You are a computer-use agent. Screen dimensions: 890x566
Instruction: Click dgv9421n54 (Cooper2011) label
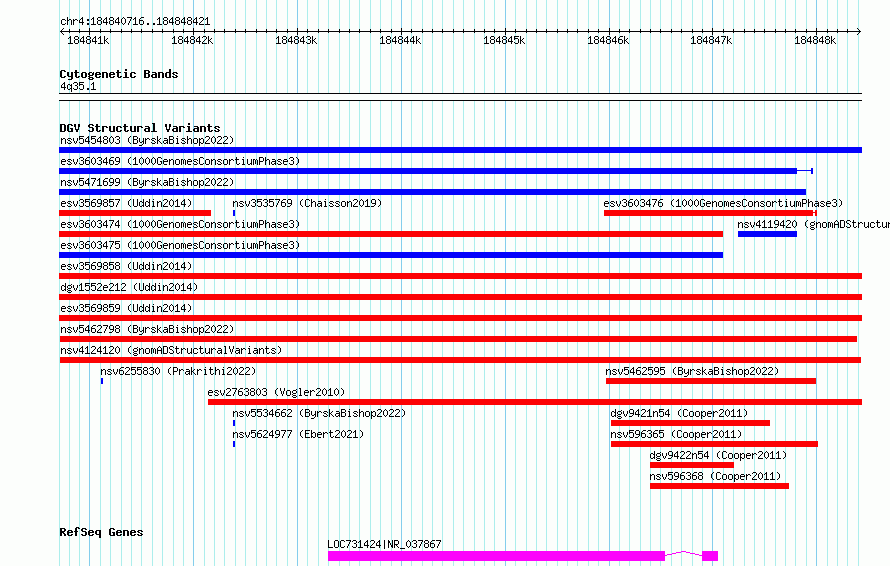point(679,413)
